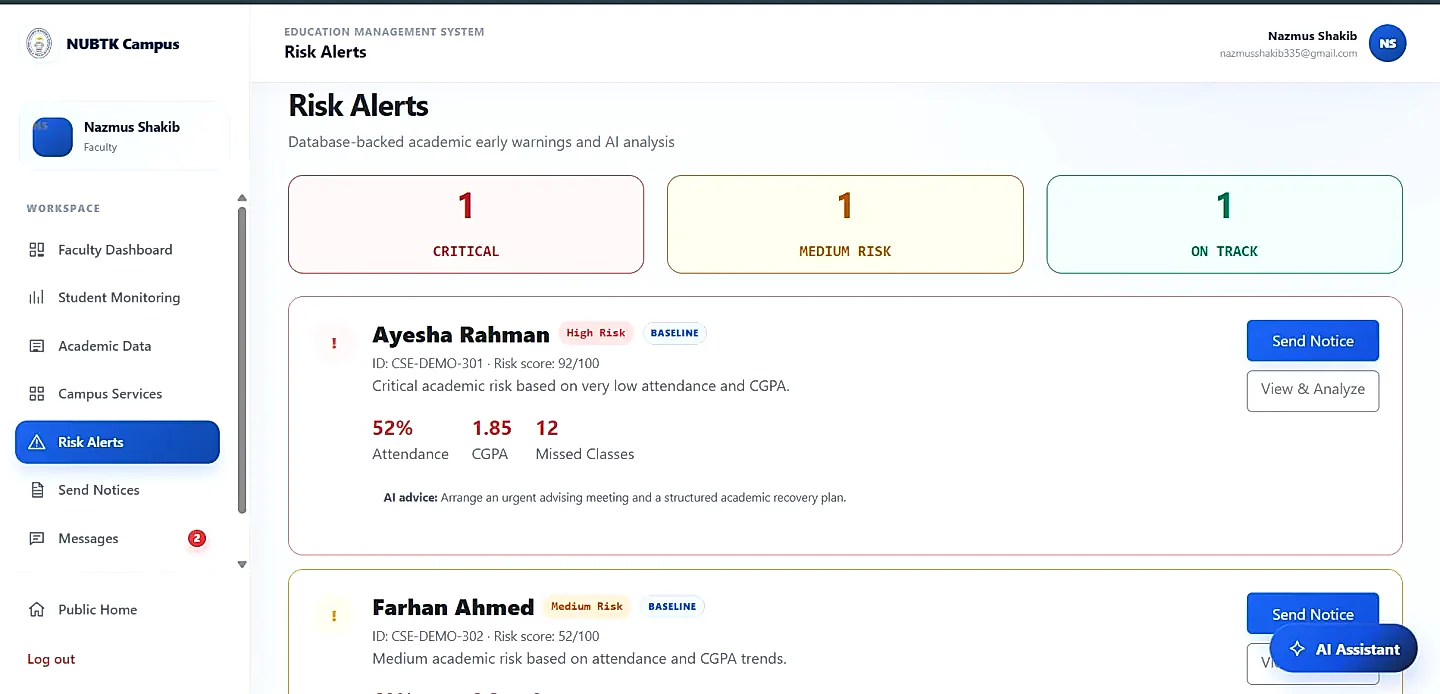Click the Public Home house icon
Image resolution: width=1440 pixels, height=694 pixels.
point(37,609)
